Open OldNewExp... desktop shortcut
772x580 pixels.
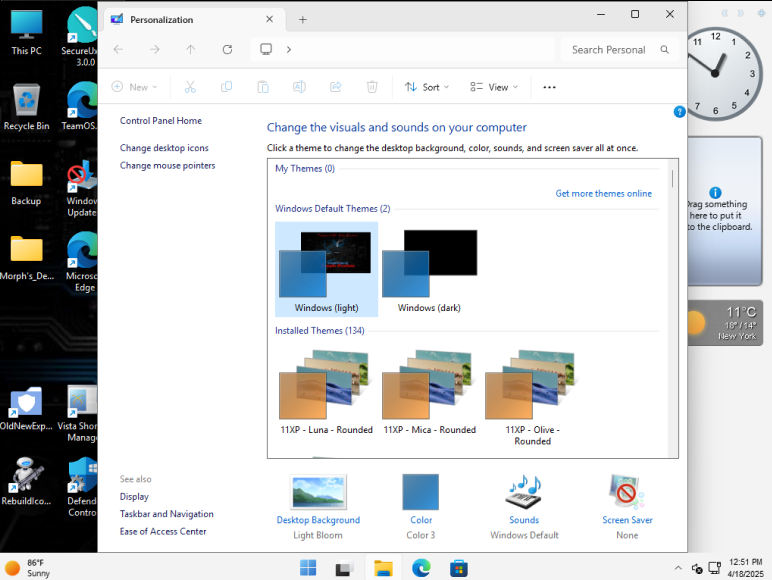click(x=27, y=408)
